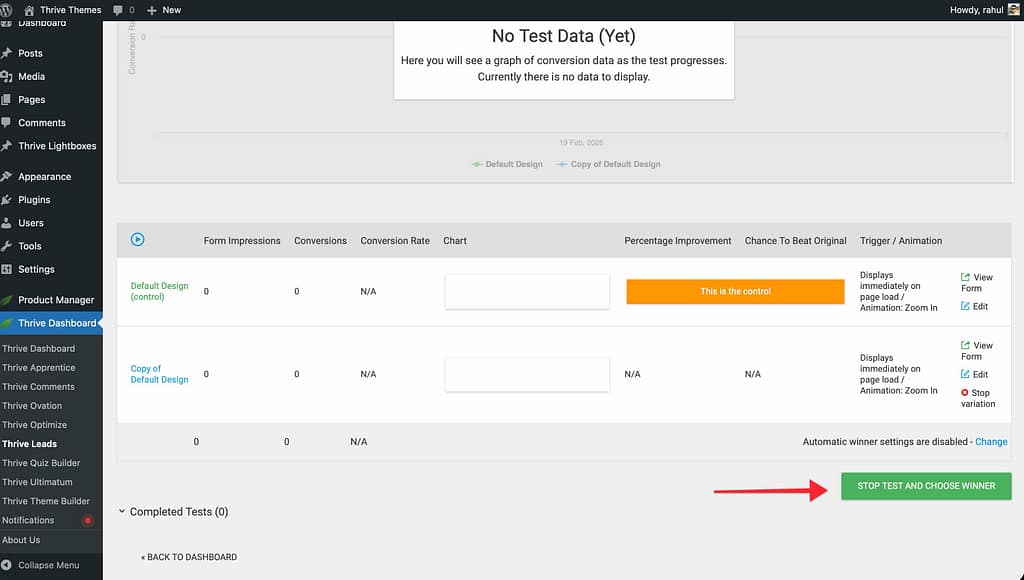
Task: Click Change link for automatic winner settings
Action: [991, 441]
